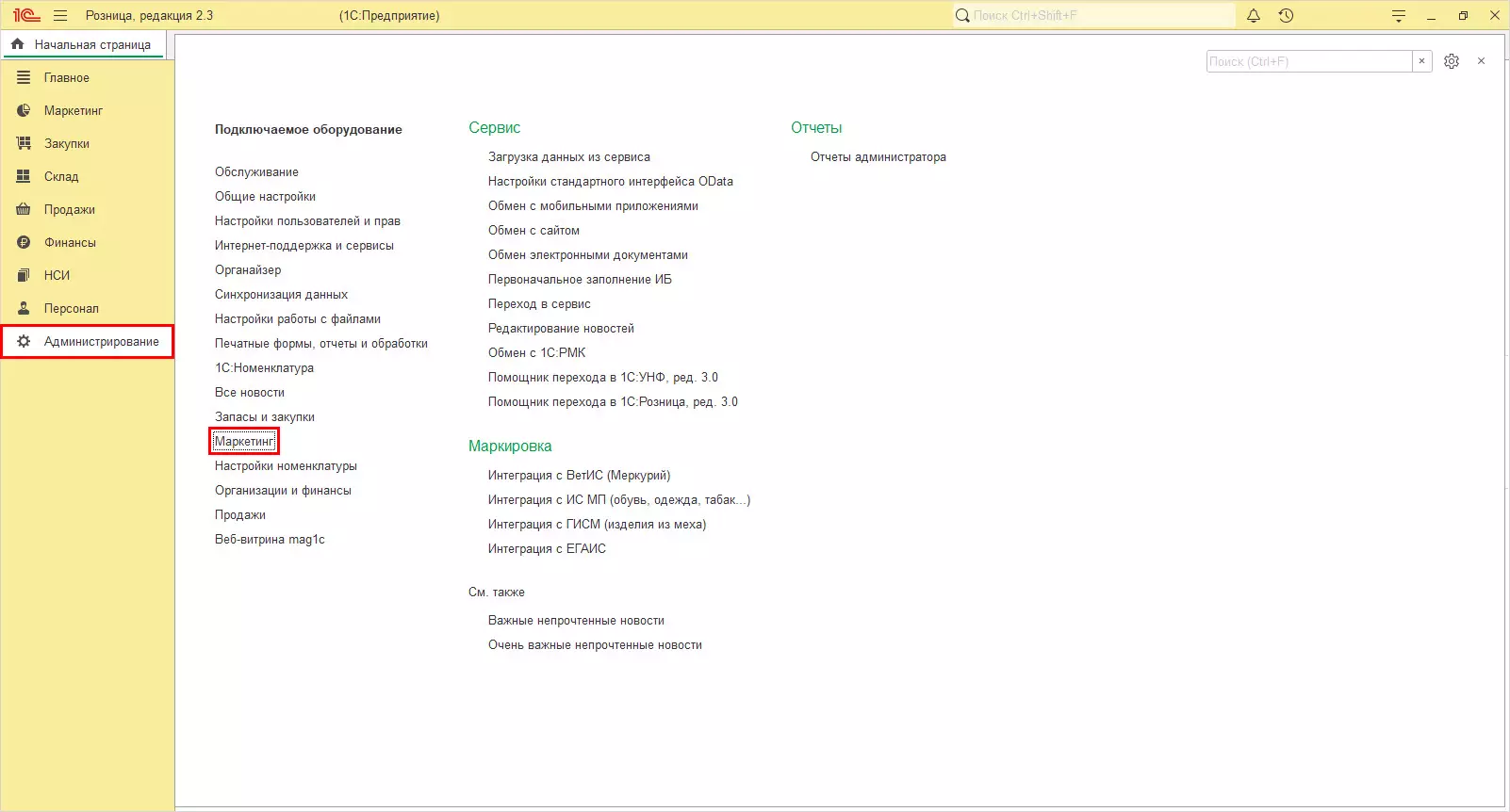Switch to the Начальная страница tab
The image size is (1510, 812).
83,44
